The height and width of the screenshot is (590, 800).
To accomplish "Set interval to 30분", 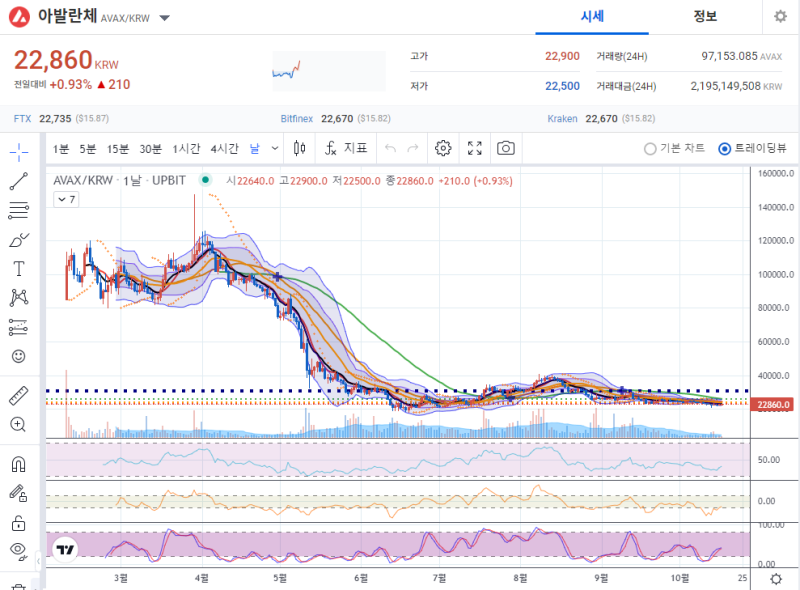I will 151,149.
